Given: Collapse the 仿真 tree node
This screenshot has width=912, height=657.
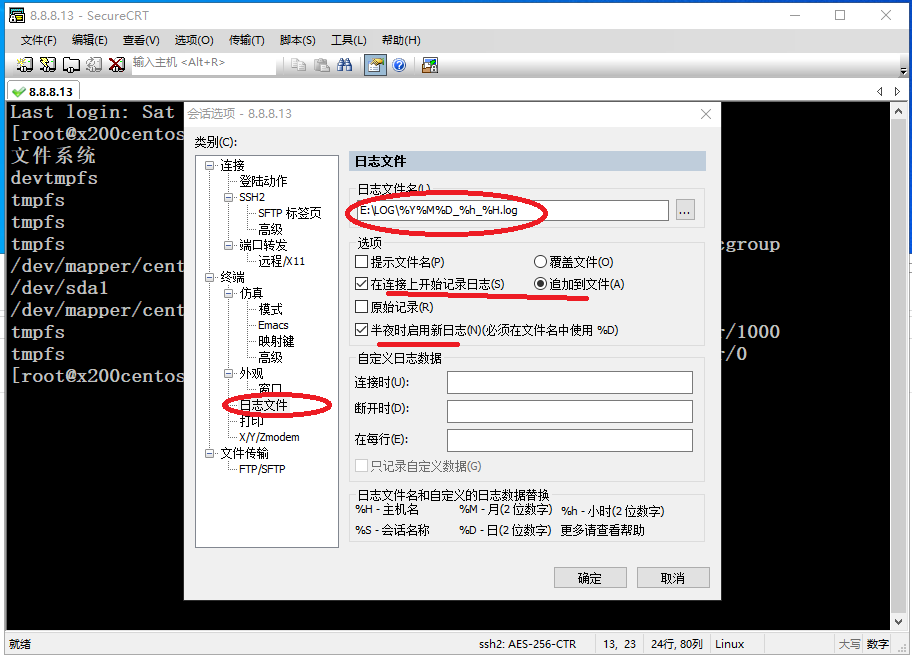Looking at the screenshot, I should pos(229,293).
